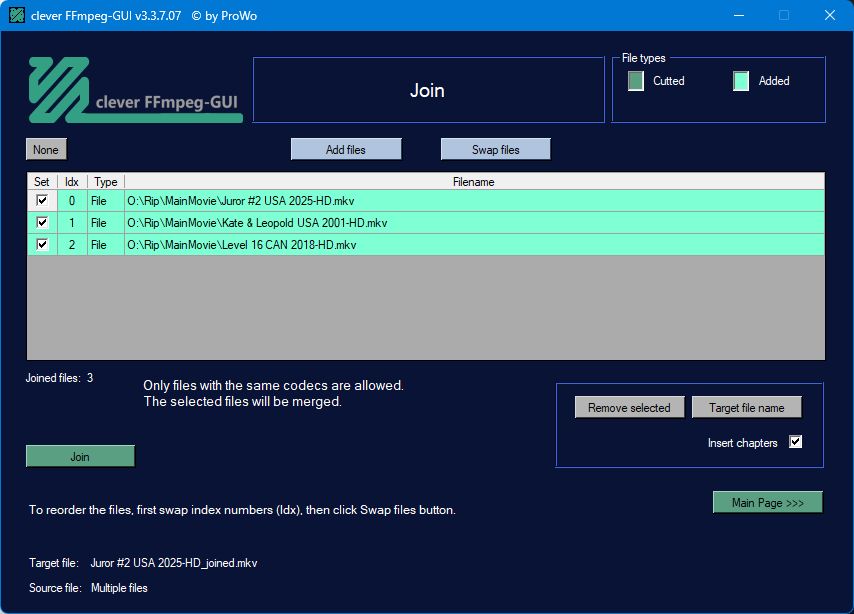Open the Add files dialog

(346, 149)
